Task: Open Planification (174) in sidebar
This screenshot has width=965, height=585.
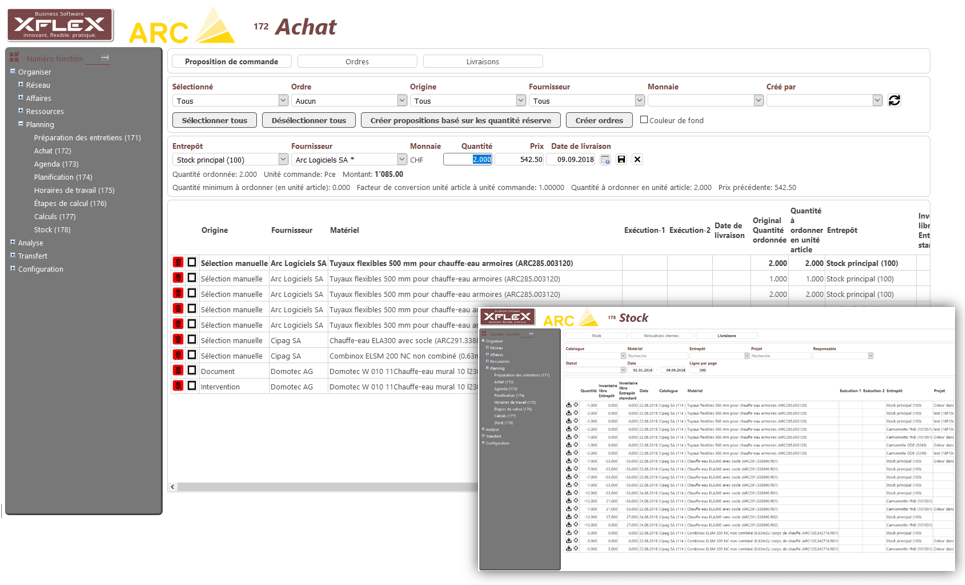Action: click(63, 177)
